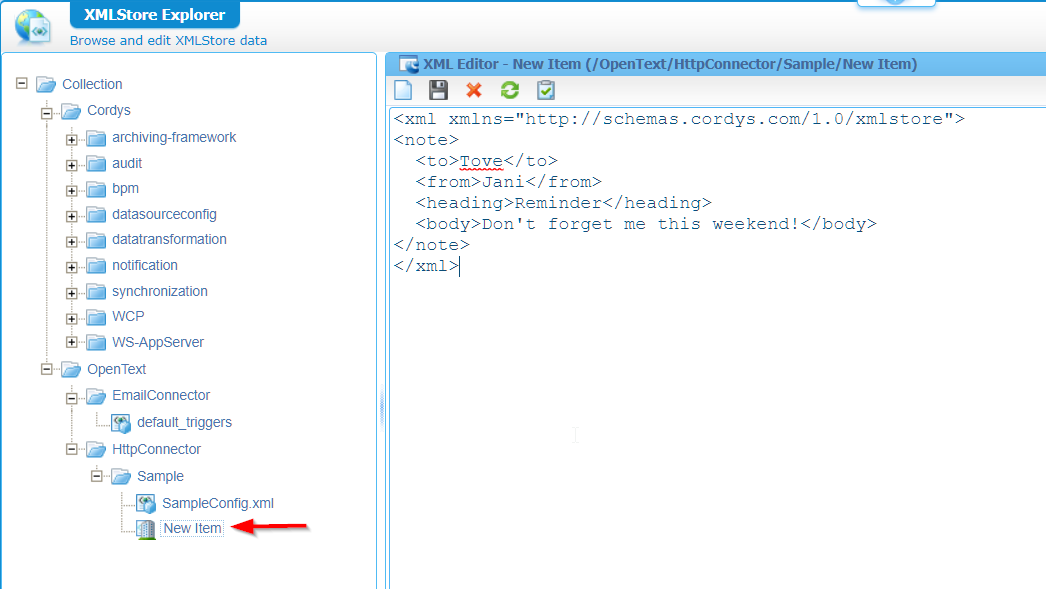This screenshot has width=1046, height=589.
Task: Click the default_triggers file icon
Action: [121, 423]
